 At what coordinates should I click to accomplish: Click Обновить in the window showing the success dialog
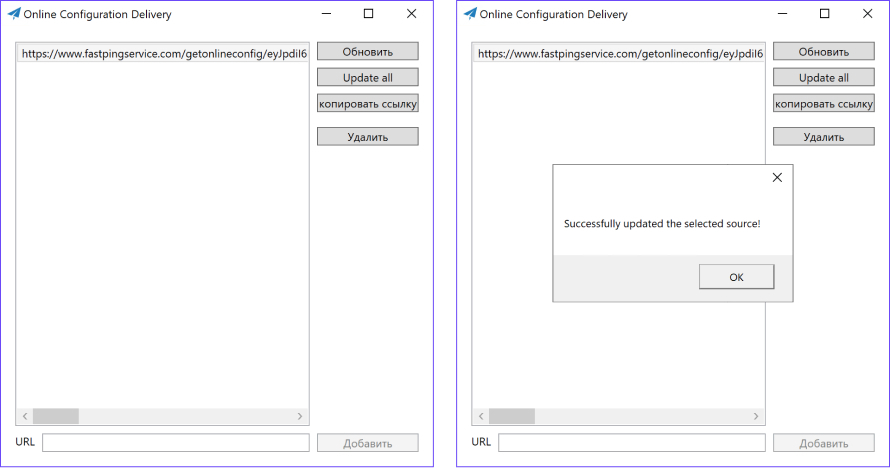824,52
